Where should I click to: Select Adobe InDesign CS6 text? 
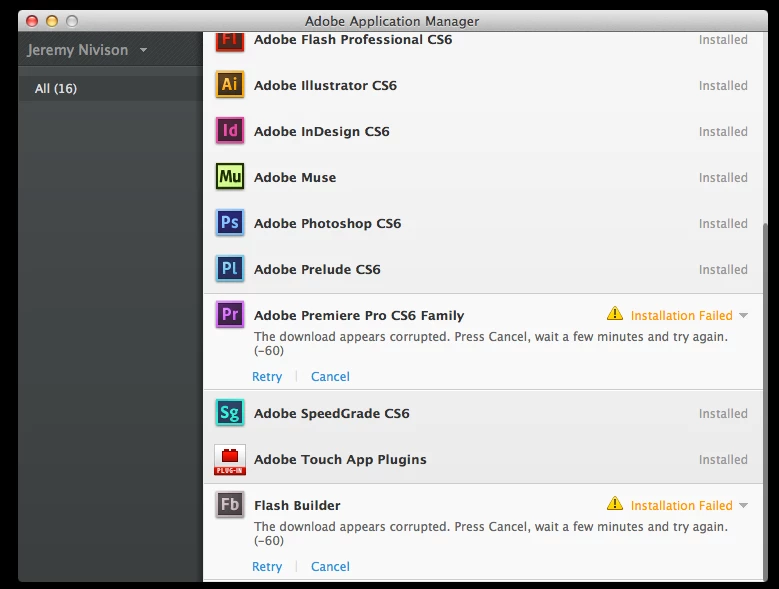(x=321, y=132)
